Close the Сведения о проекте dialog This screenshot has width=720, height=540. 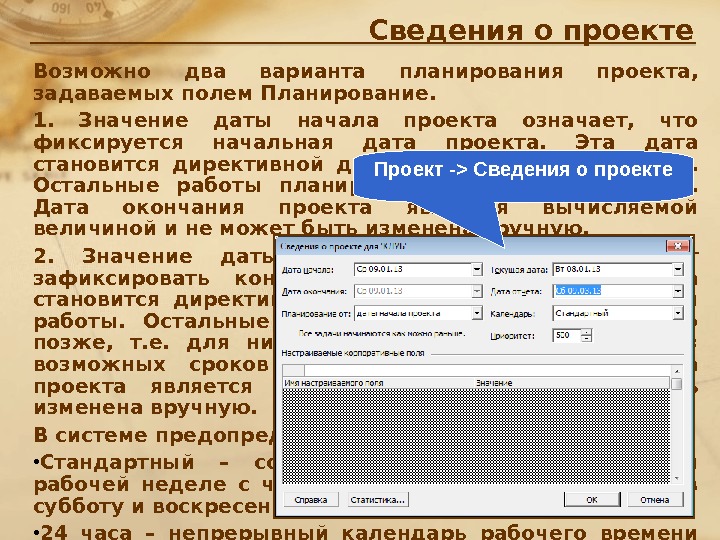(x=677, y=246)
